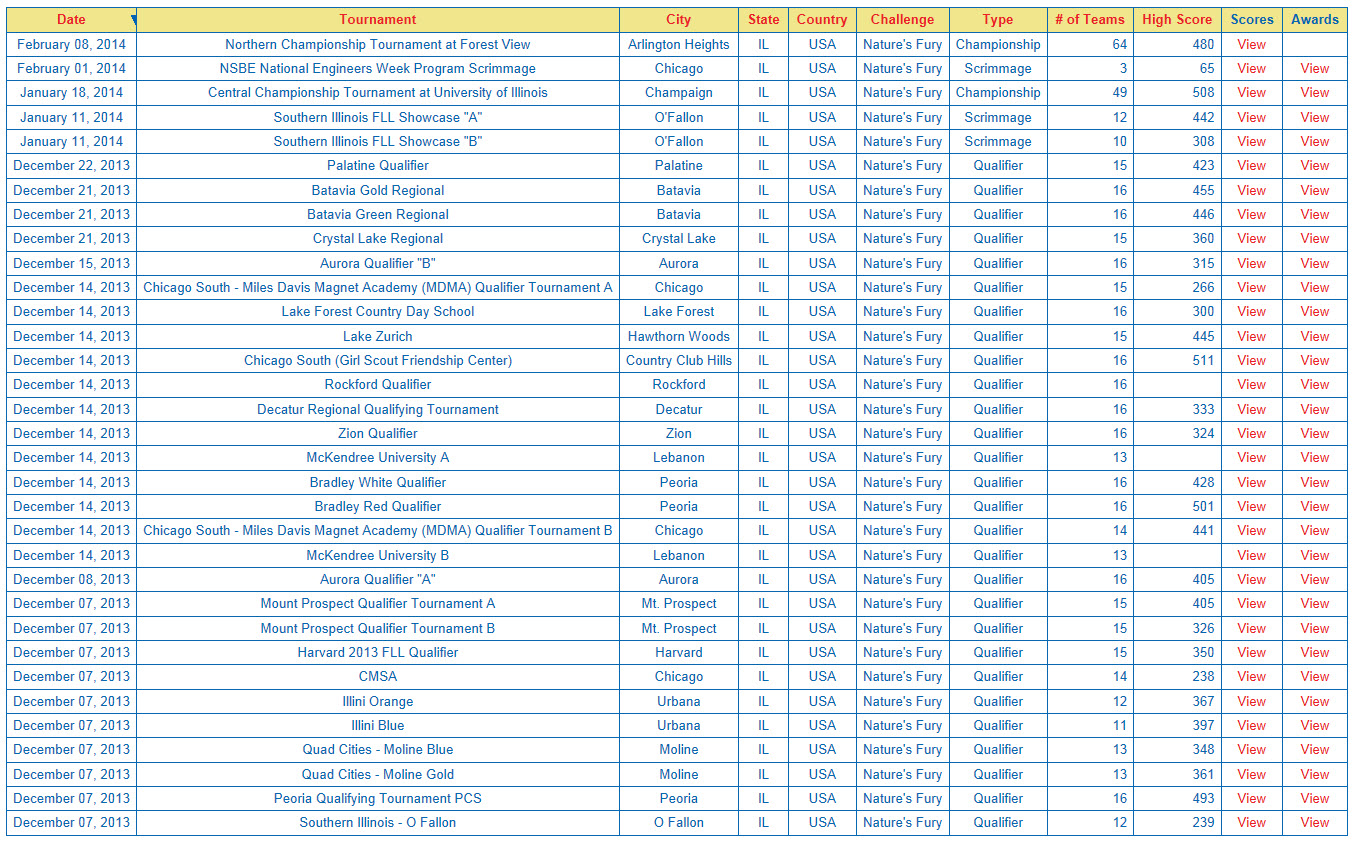1354x841 pixels.
Task: View awards for Harvard 2013 FLL Qualifier
Action: click(x=1314, y=652)
